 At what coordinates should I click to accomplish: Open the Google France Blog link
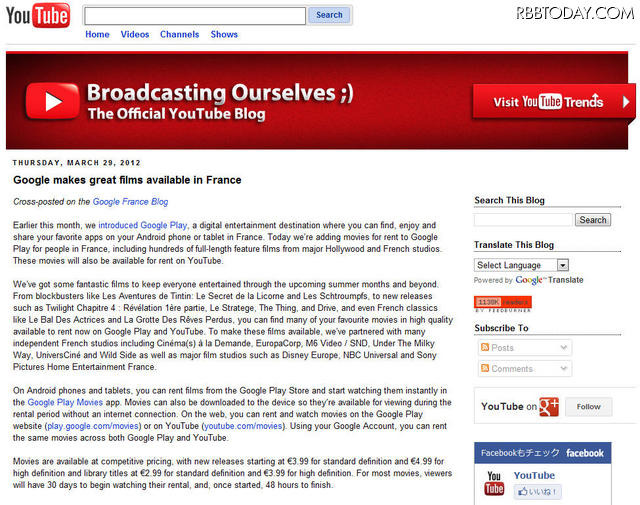(130, 202)
